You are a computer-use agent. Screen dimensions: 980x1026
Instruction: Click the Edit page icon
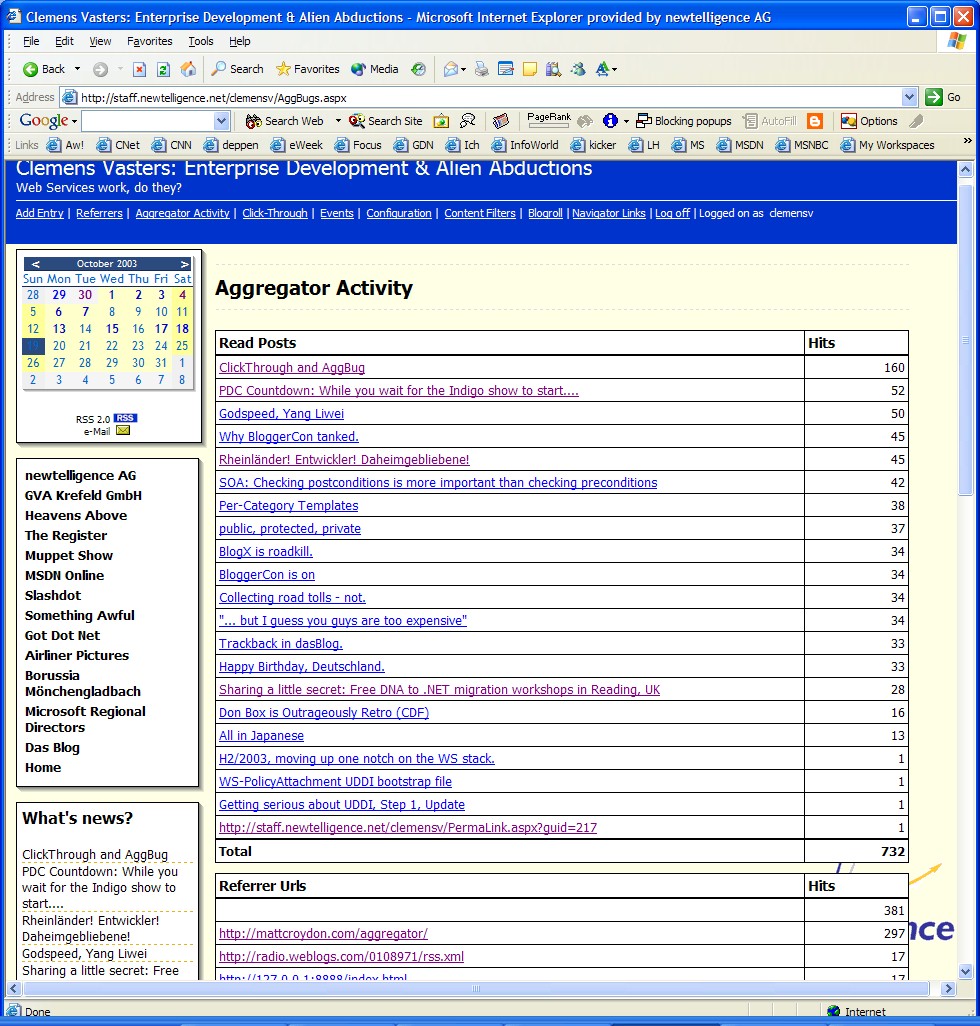point(506,69)
